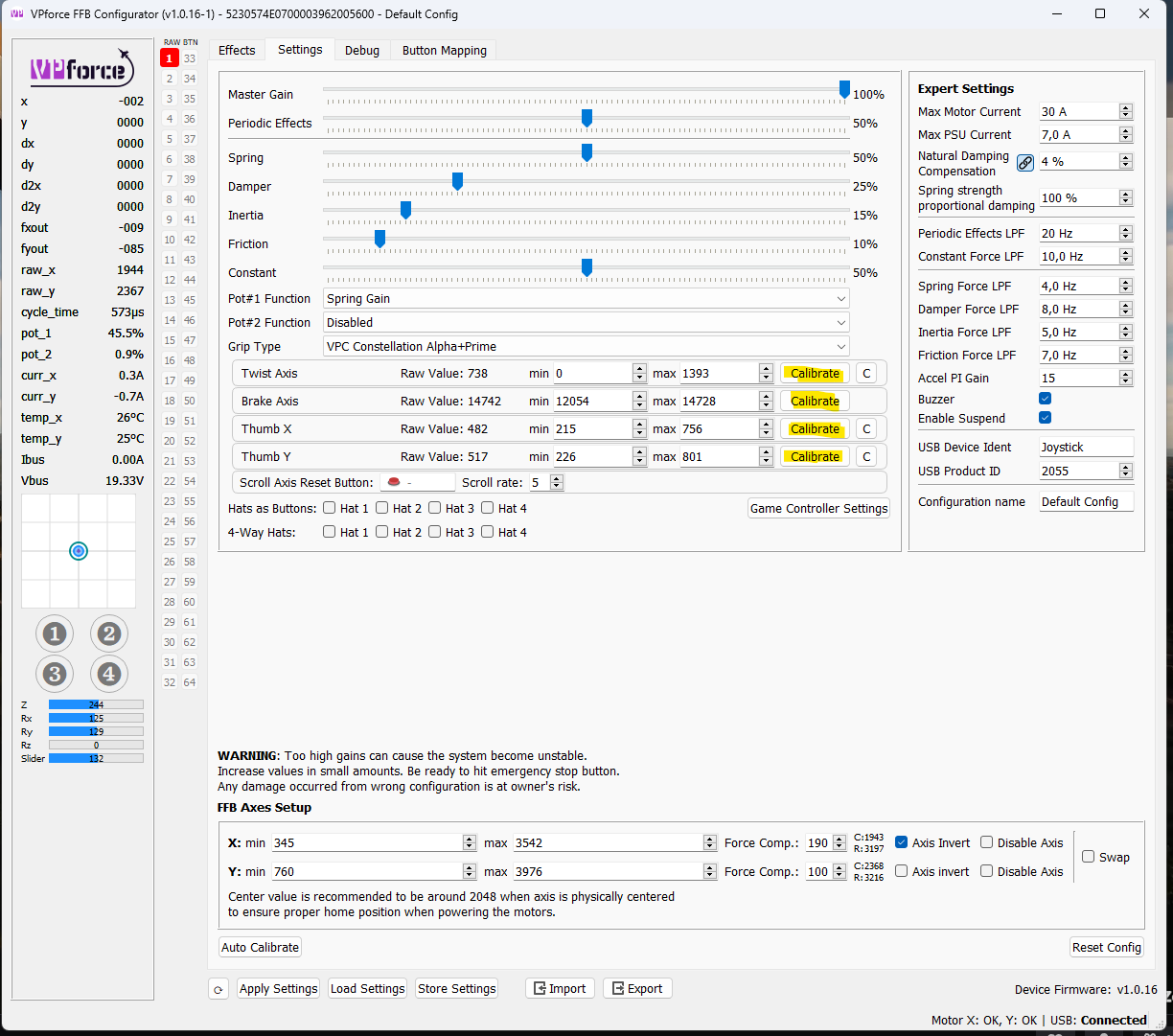Screen dimensions: 1173x1036
Task: Click the Auto Calibrate button
Action: coord(260,947)
